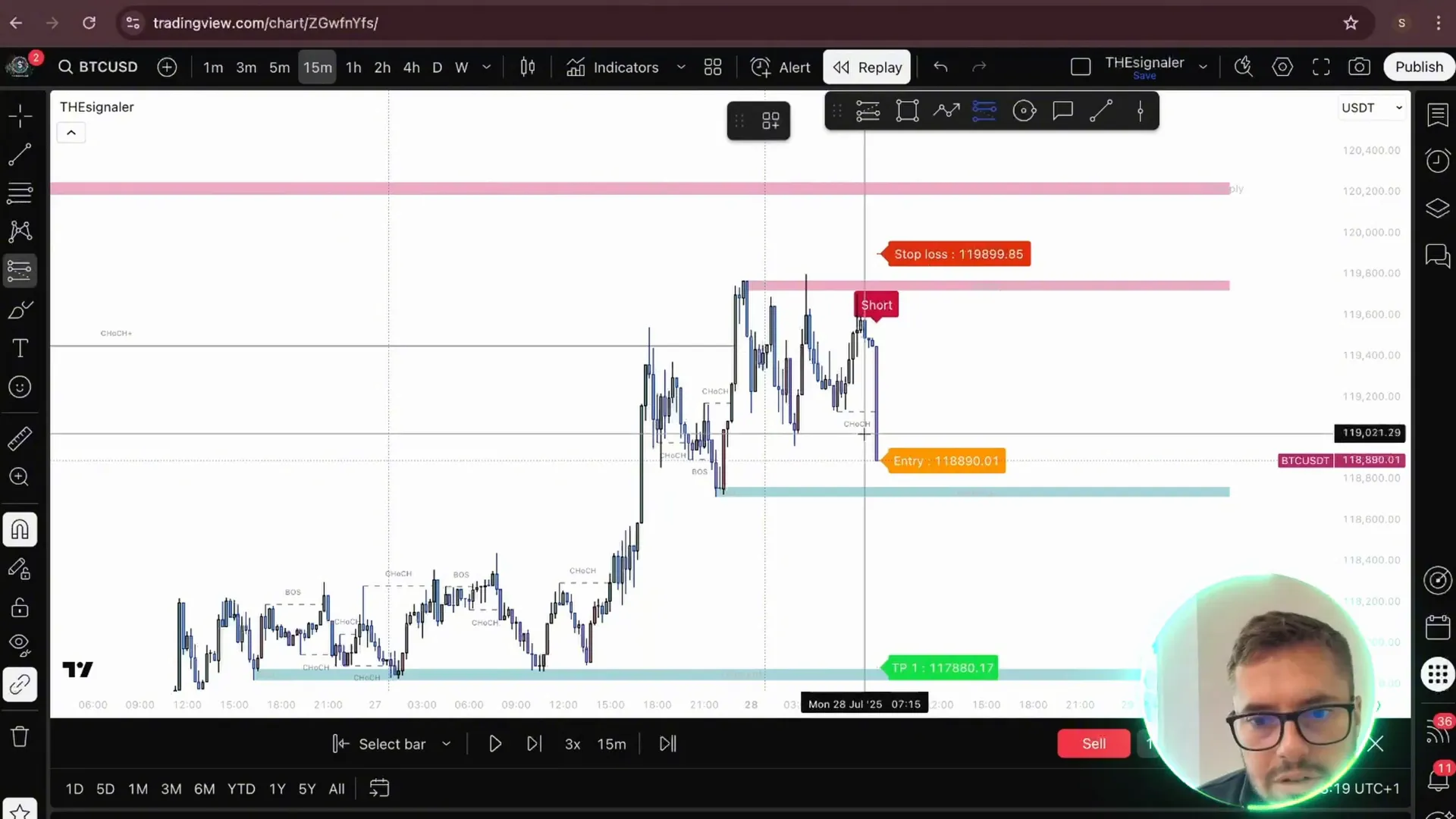Open the watchlist panel icon
This screenshot has height=819, width=1456.
(x=1438, y=115)
